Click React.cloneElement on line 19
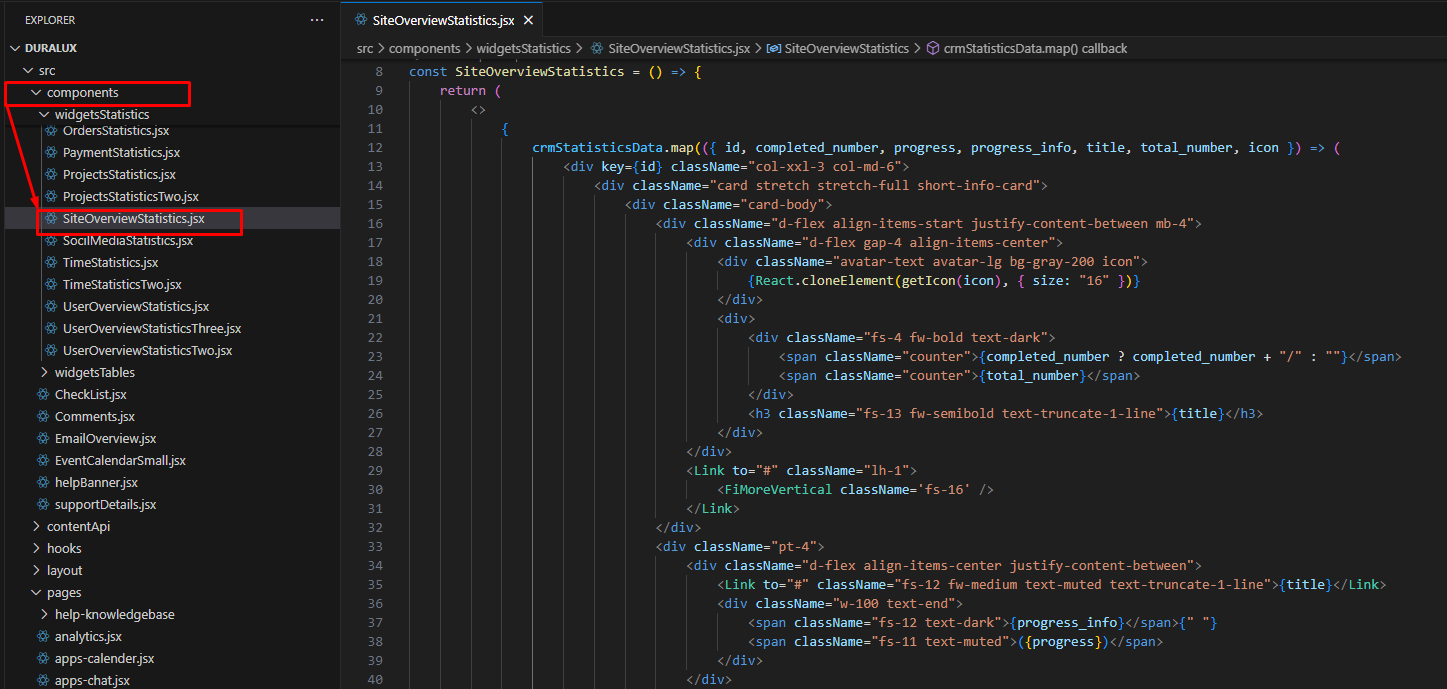Viewport: 1447px width, 689px height. [823, 280]
